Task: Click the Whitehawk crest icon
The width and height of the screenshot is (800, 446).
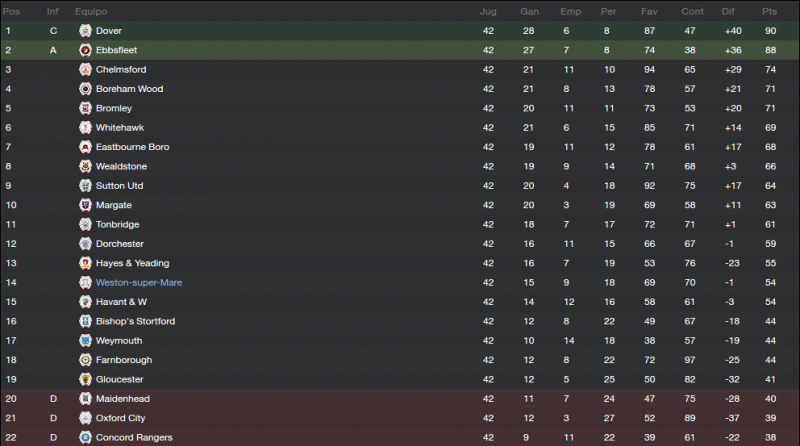Action: click(x=85, y=128)
